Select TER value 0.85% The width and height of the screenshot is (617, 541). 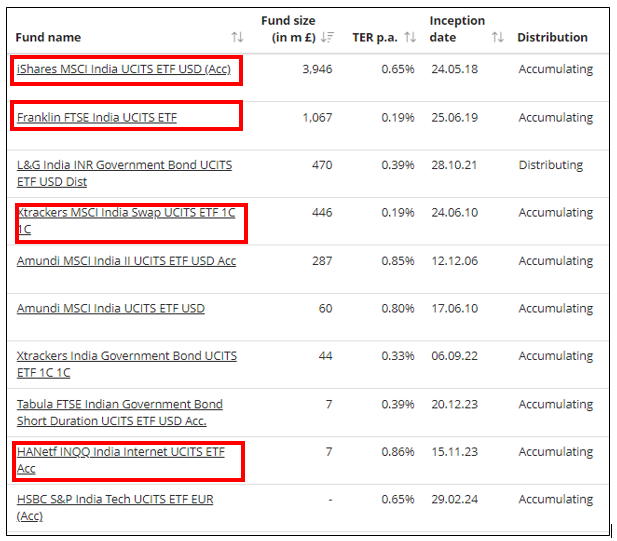click(398, 261)
